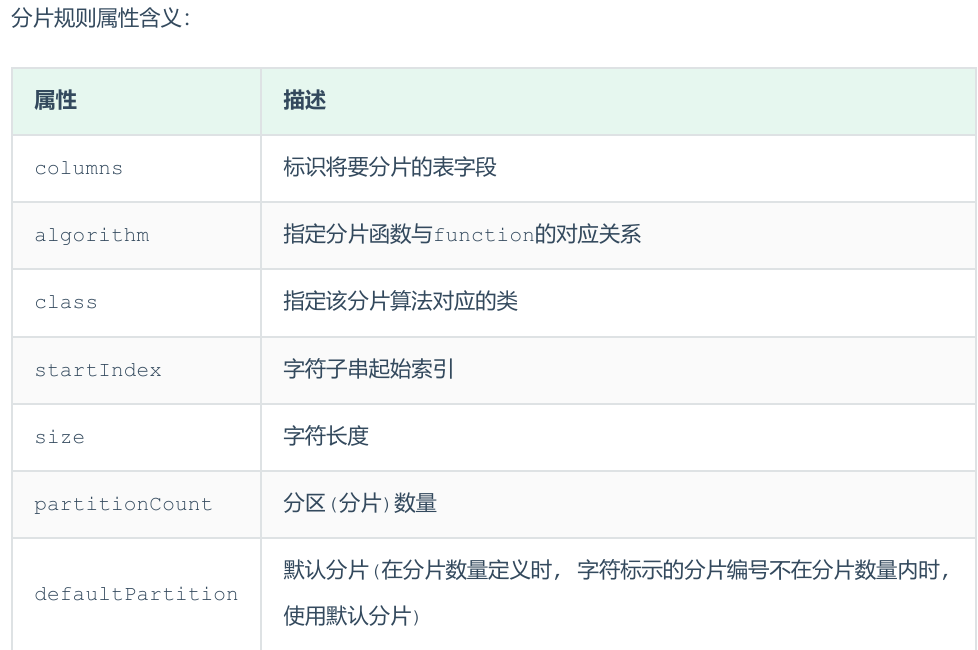This screenshot has height=650, width=978.
Task: Click the description 标识将要分片的表字段
Action: pos(390,168)
